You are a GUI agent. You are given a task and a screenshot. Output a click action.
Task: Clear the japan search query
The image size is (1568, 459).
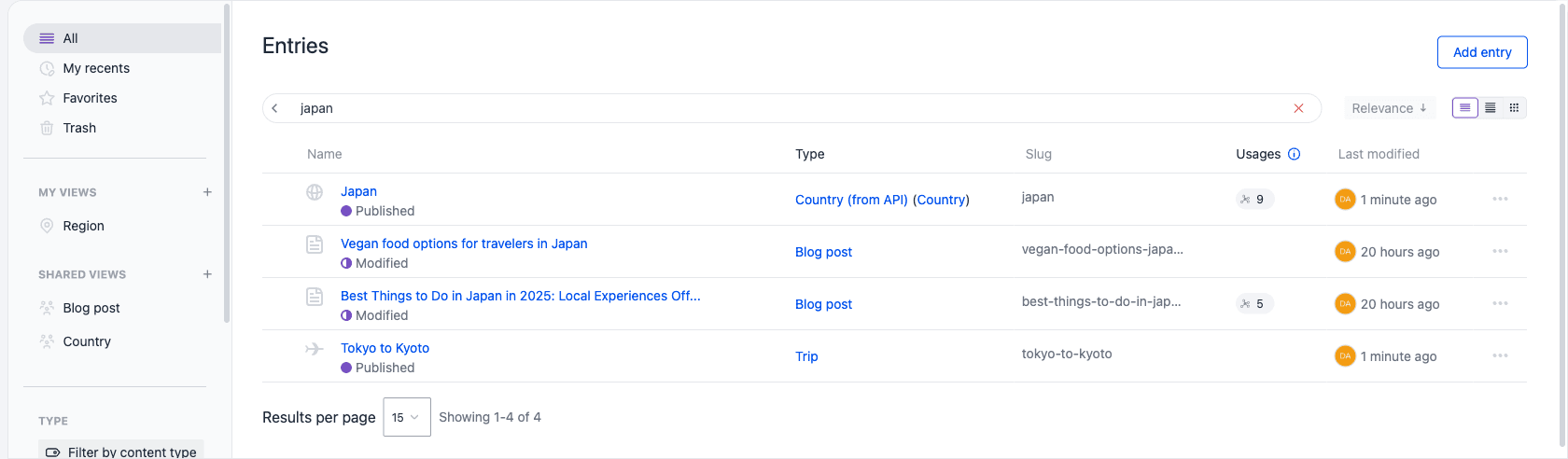pos(1298,108)
